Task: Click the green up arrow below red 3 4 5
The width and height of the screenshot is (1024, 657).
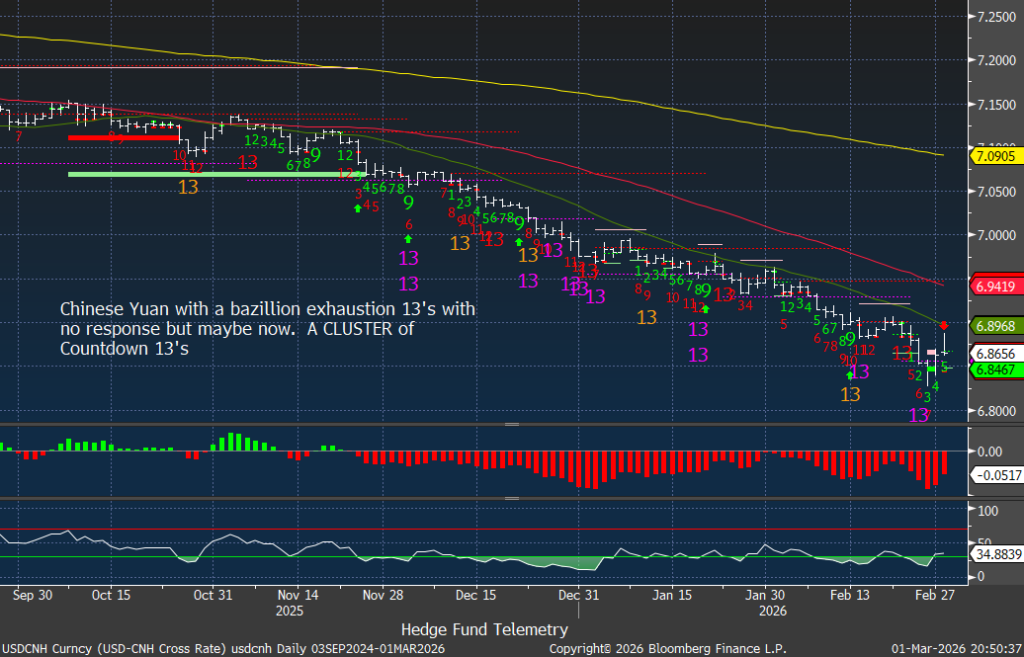Action: click(x=358, y=207)
